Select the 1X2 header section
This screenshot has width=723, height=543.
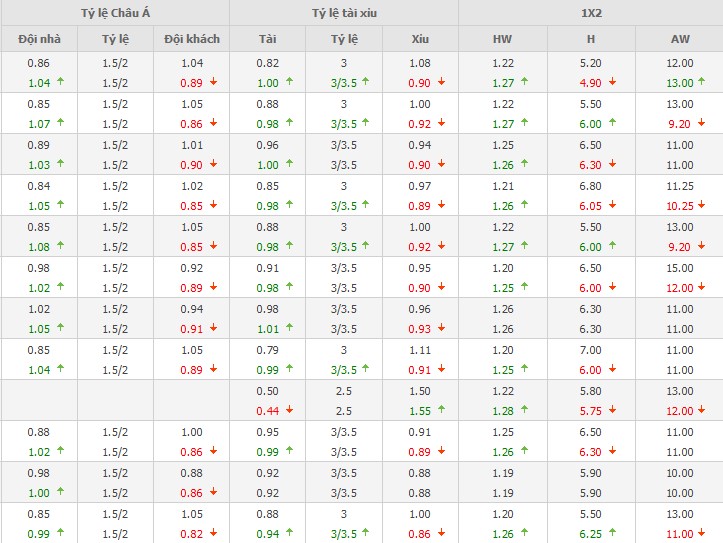[x=590, y=13]
